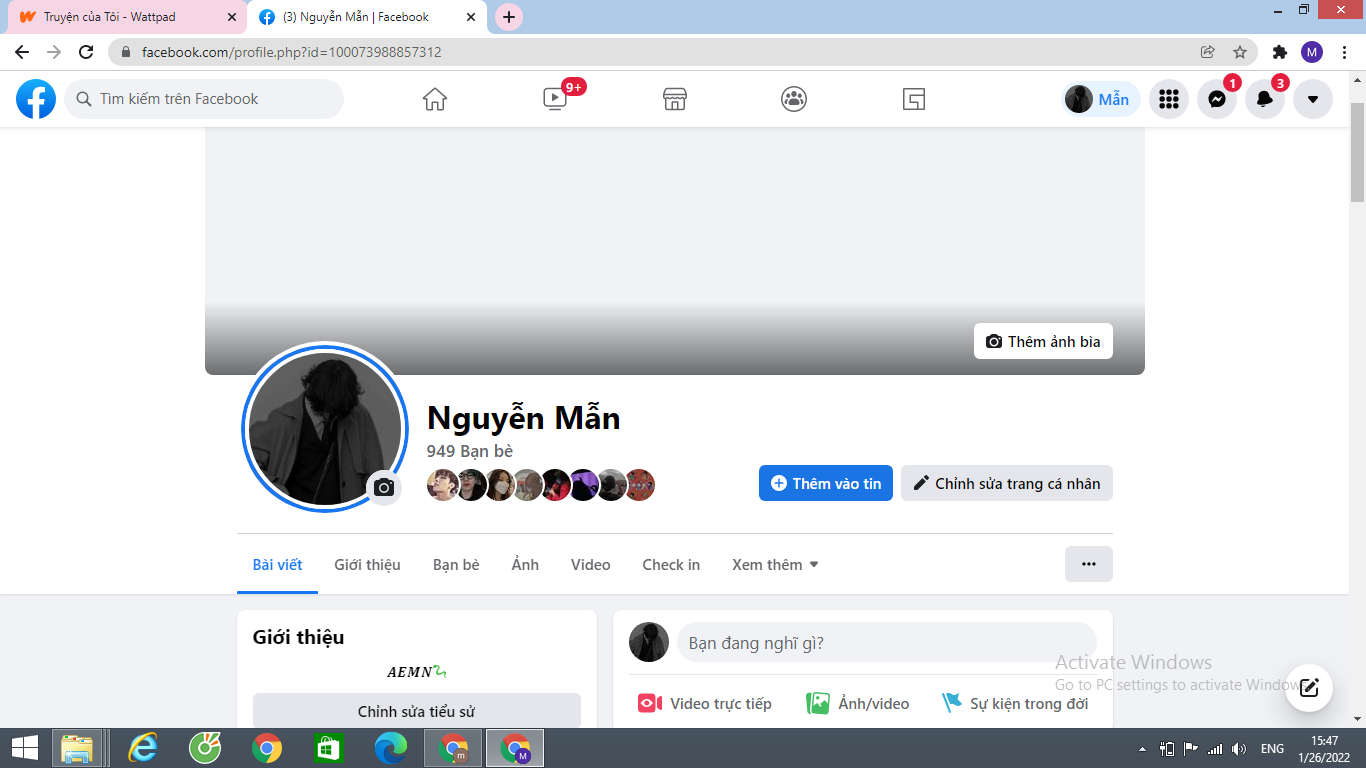Click small avatar beside post box
This screenshot has height=768, width=1366.
point(649,642)
